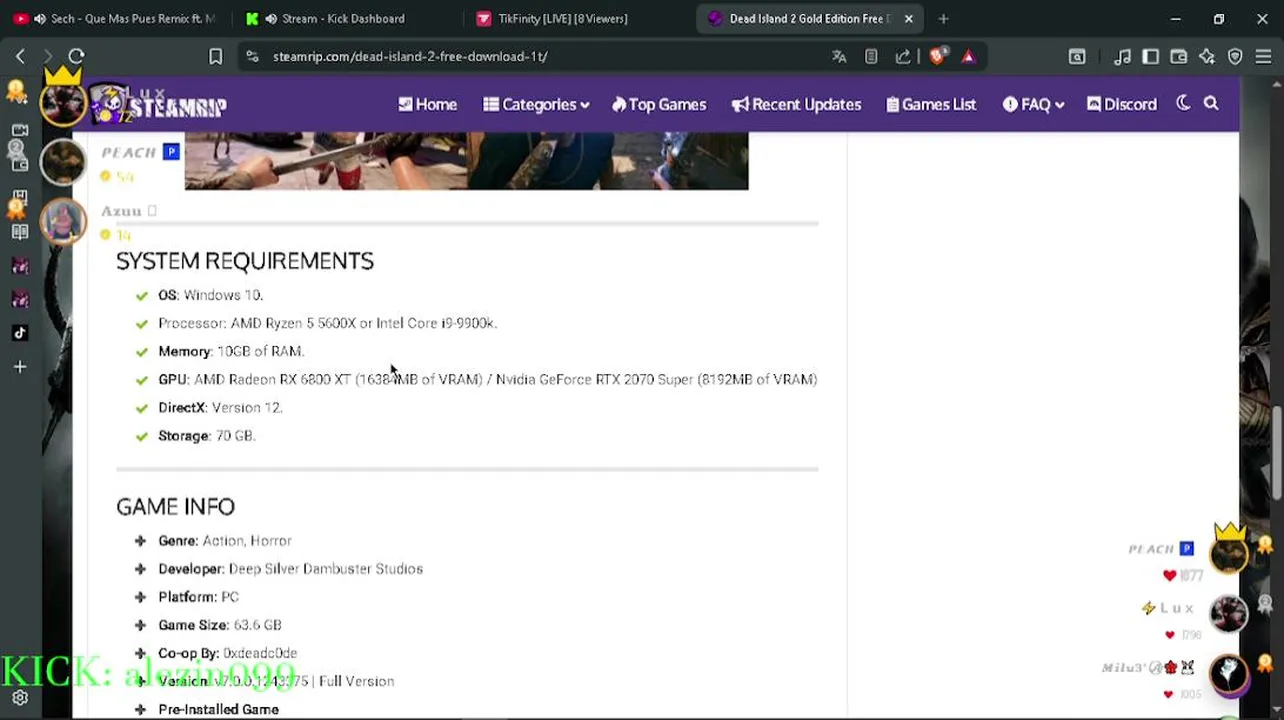Open Top Games in the site menu

pos(659,104)
